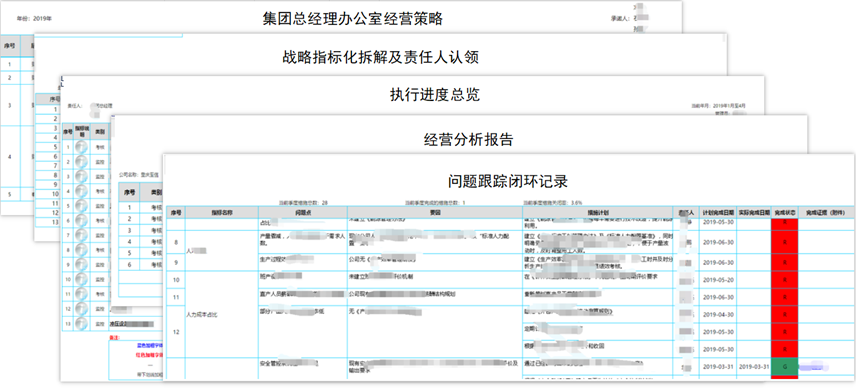Click the row 6 status ball in 执行进度总览
856x389 pixels.
click(81, 220)
